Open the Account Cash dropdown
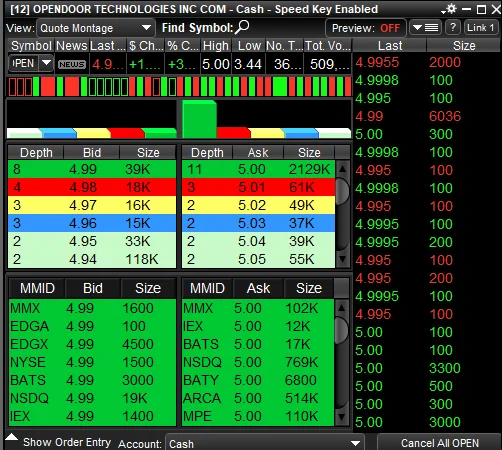This screenshot has width=502, height=450. (x=265, y=443)
